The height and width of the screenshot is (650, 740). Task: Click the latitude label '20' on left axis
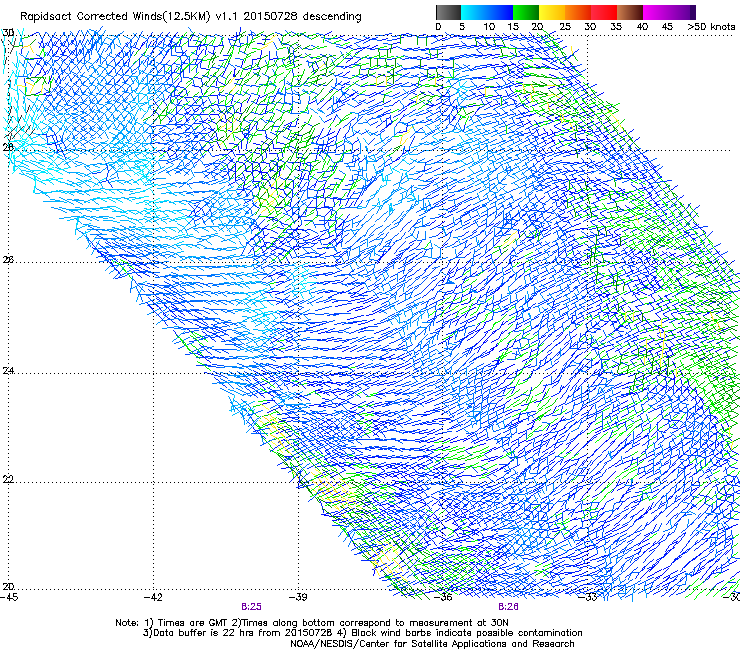click(x=8, y=587)
